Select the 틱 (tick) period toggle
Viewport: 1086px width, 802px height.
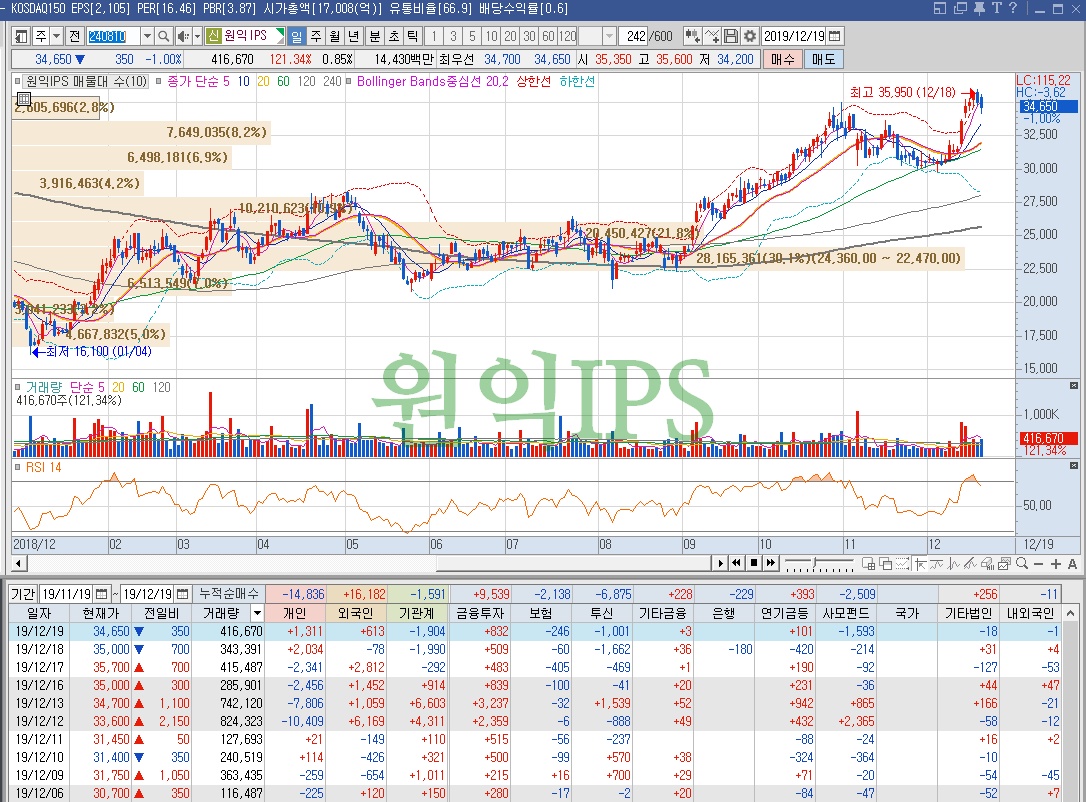tap(412, 36)
